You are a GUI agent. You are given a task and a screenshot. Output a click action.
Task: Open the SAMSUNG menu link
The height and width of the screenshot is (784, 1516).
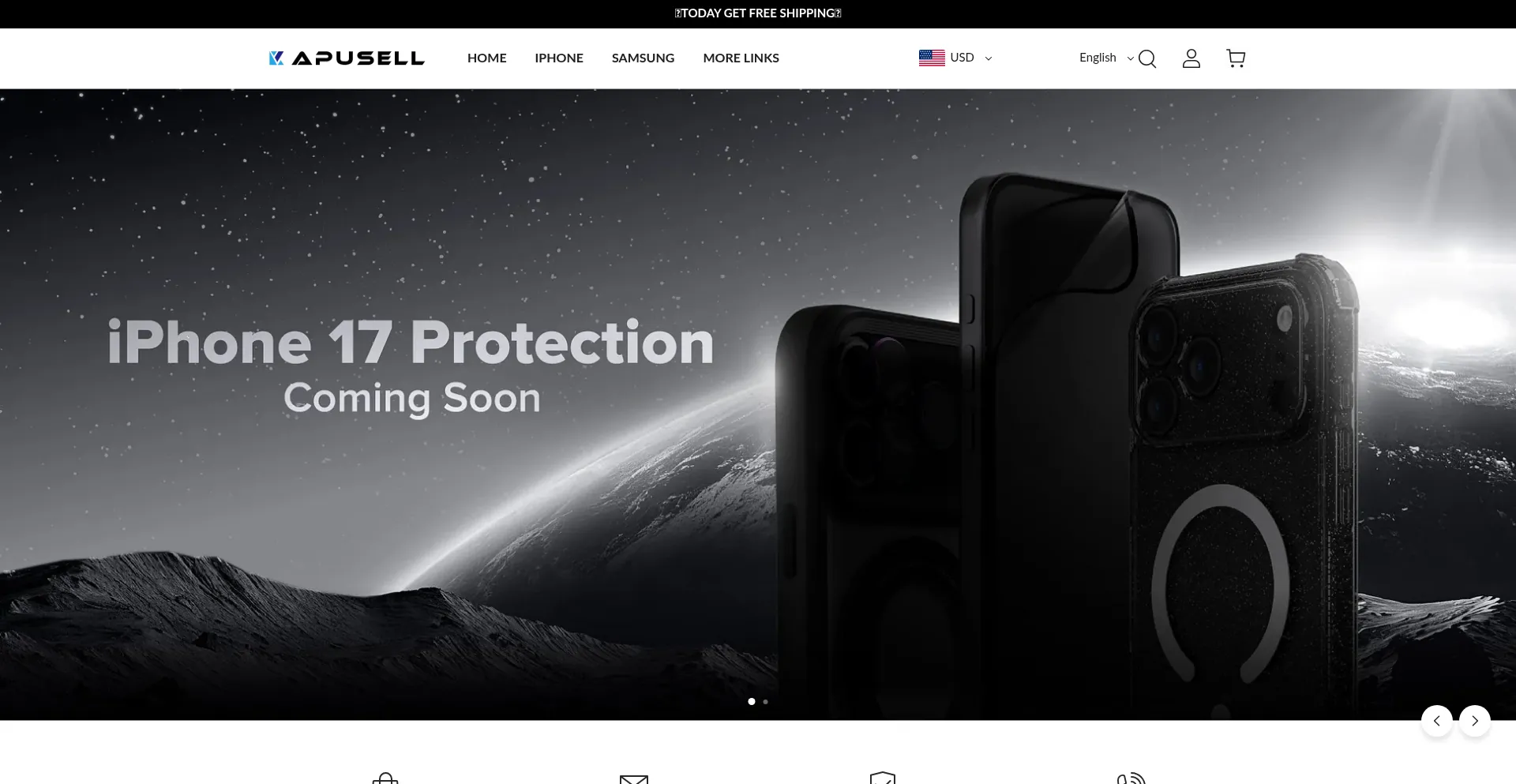pyautogui.click(x=644, y=58)
